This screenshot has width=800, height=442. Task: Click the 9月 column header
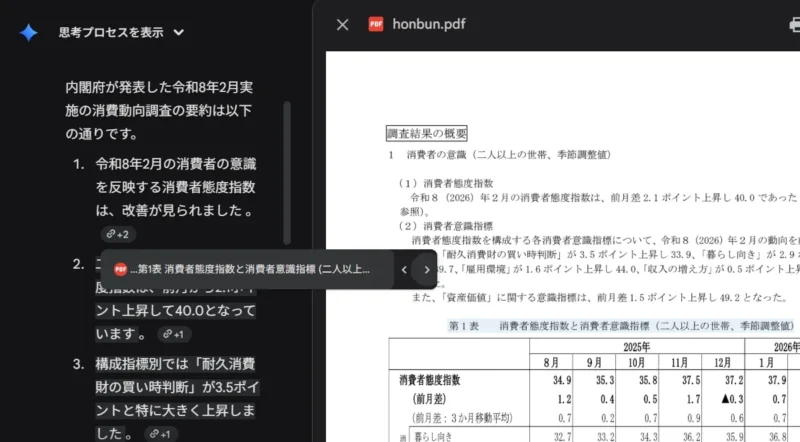tap(594, 363)
